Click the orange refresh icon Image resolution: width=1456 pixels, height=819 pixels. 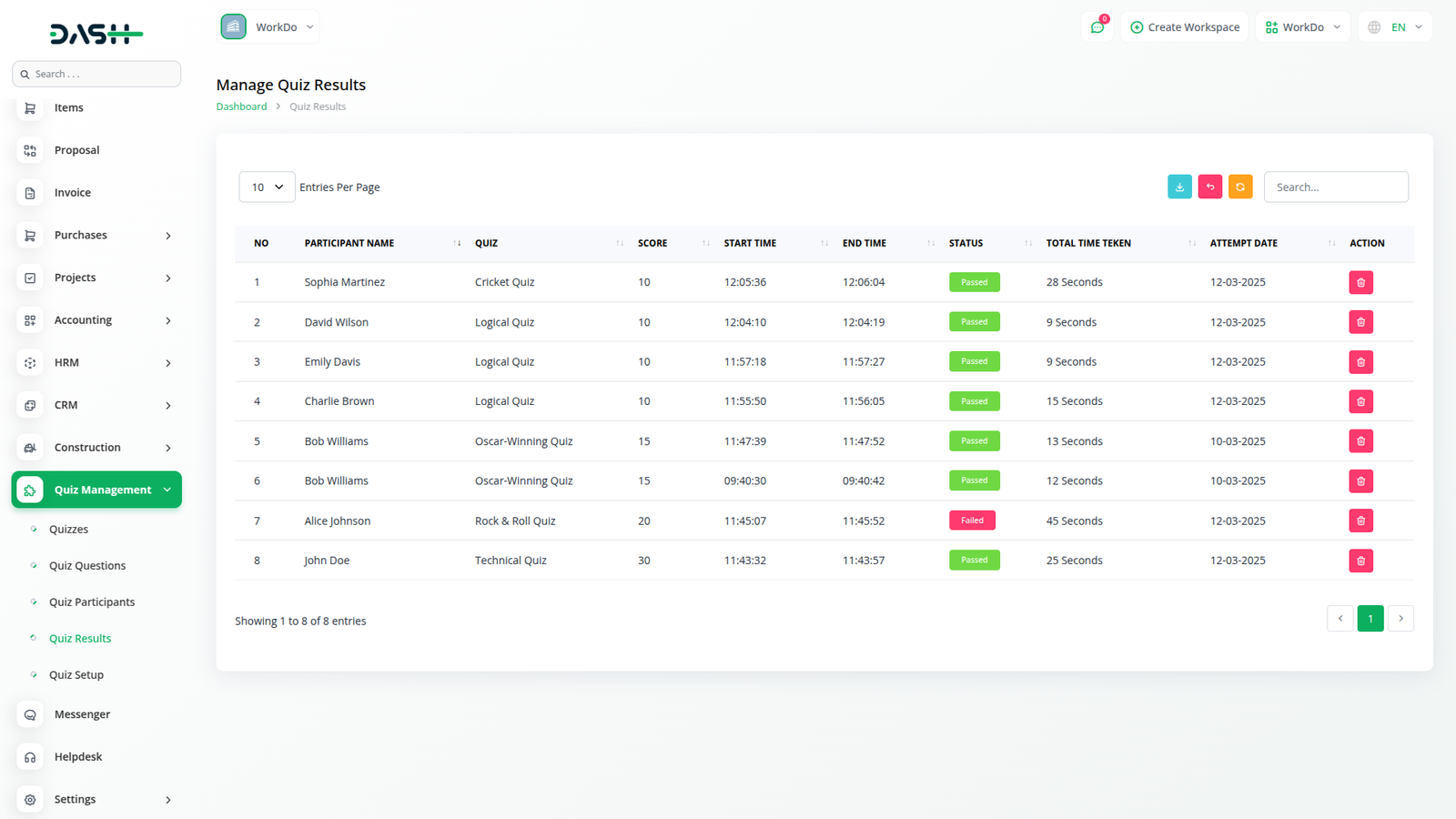[x=1240, y=187]
